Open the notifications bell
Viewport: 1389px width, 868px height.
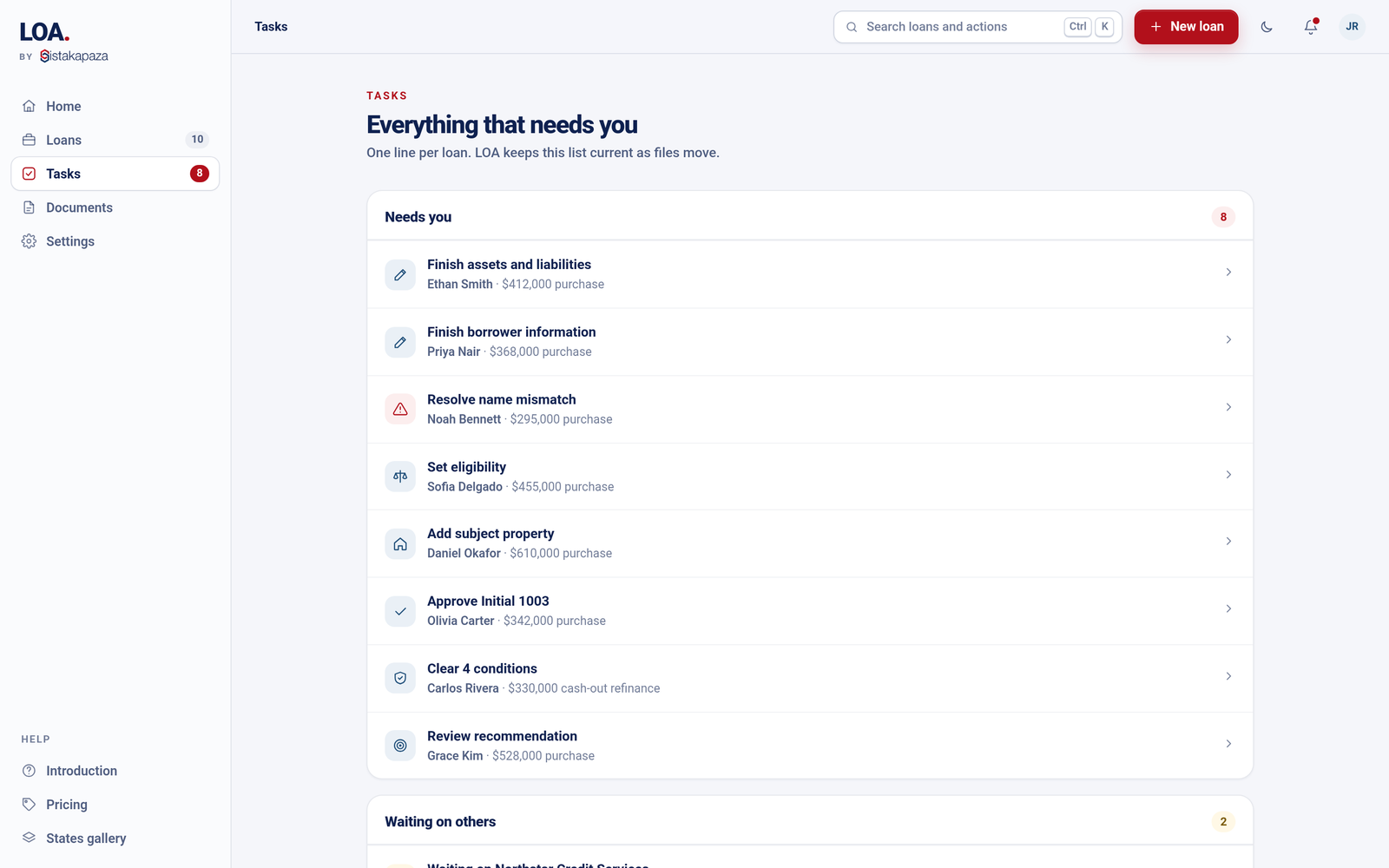1311,27
